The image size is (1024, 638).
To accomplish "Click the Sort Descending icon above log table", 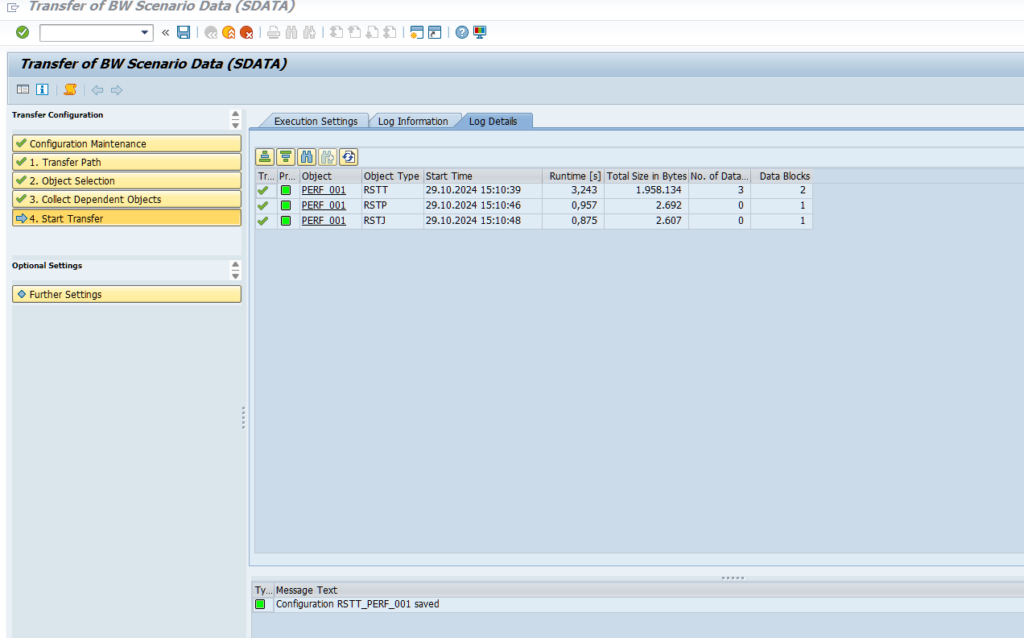I will (286, 156).
